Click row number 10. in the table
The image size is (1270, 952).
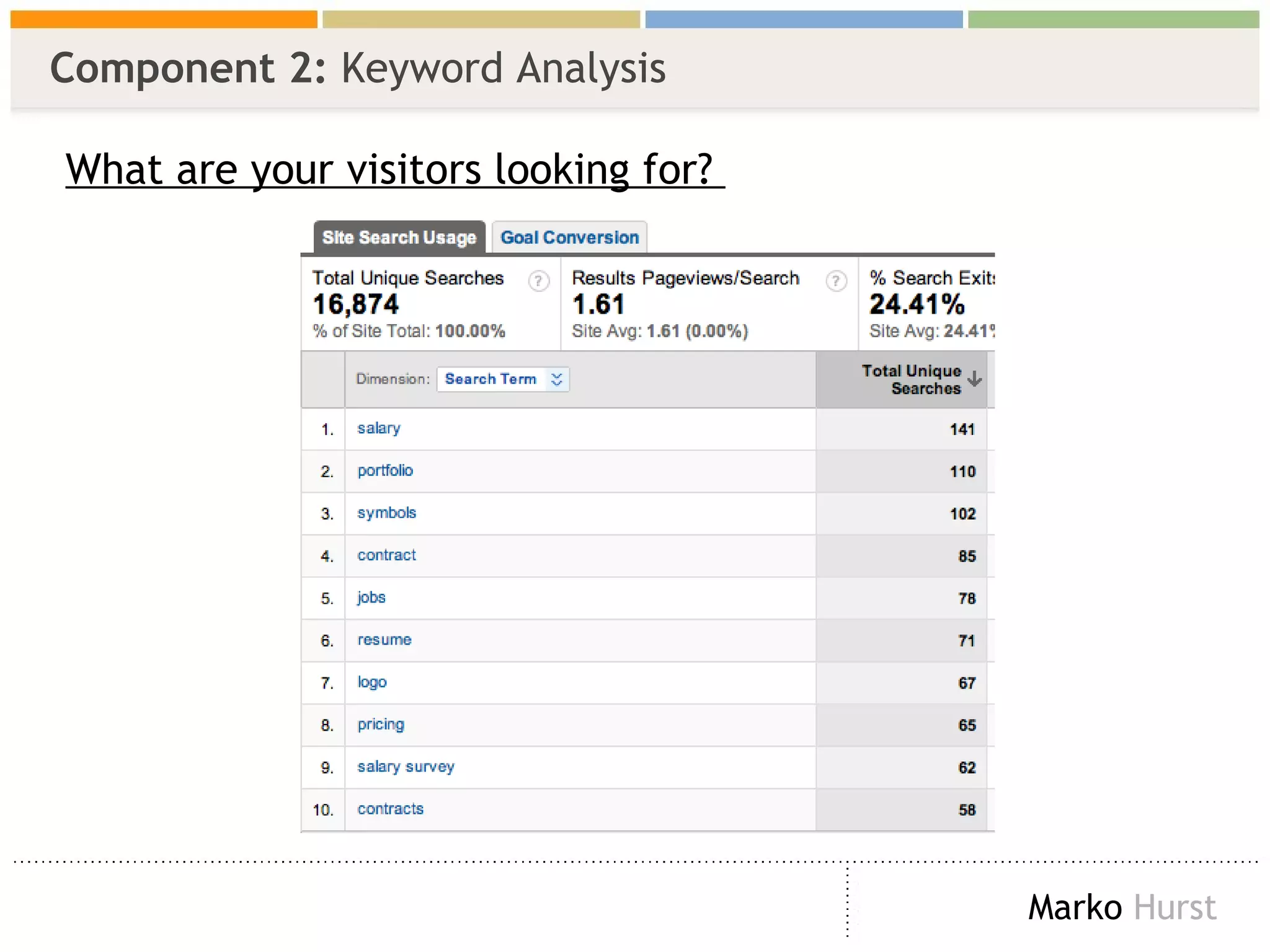click(323, 810)
